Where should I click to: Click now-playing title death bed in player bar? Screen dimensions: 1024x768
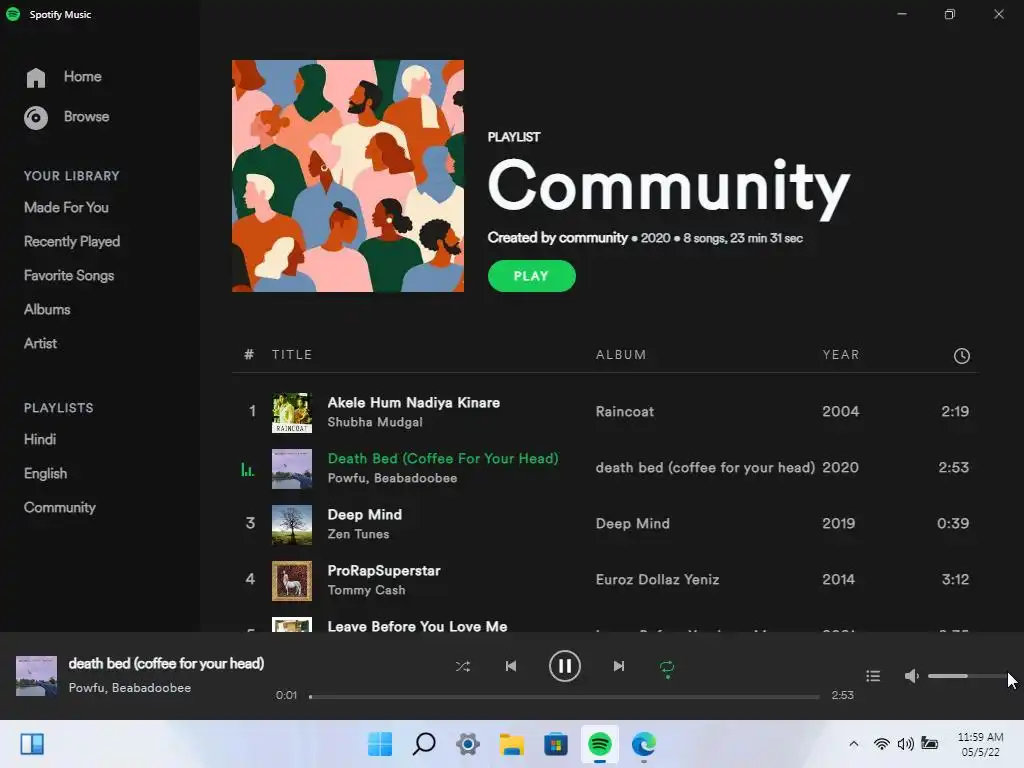[x=166, y=664]
